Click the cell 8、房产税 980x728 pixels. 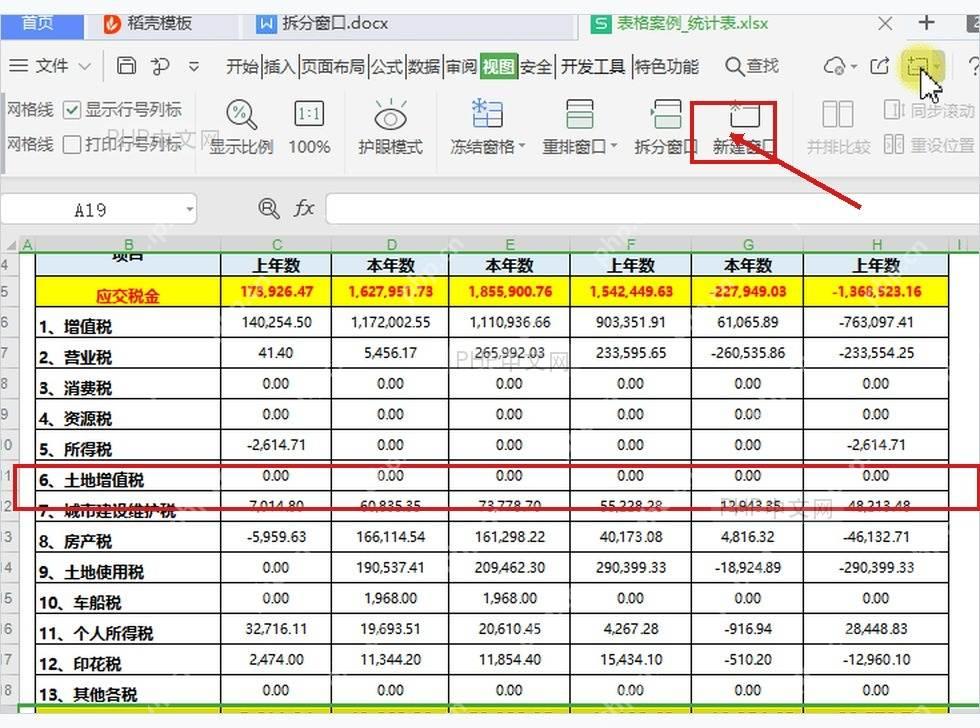pos(128,537)
